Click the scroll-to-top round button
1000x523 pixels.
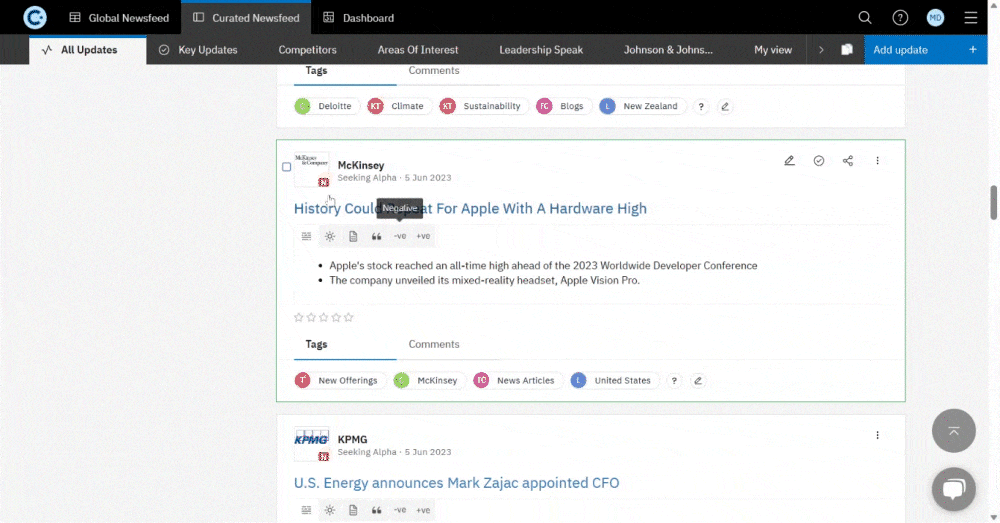pyautogui.click(x=953, y=431)
